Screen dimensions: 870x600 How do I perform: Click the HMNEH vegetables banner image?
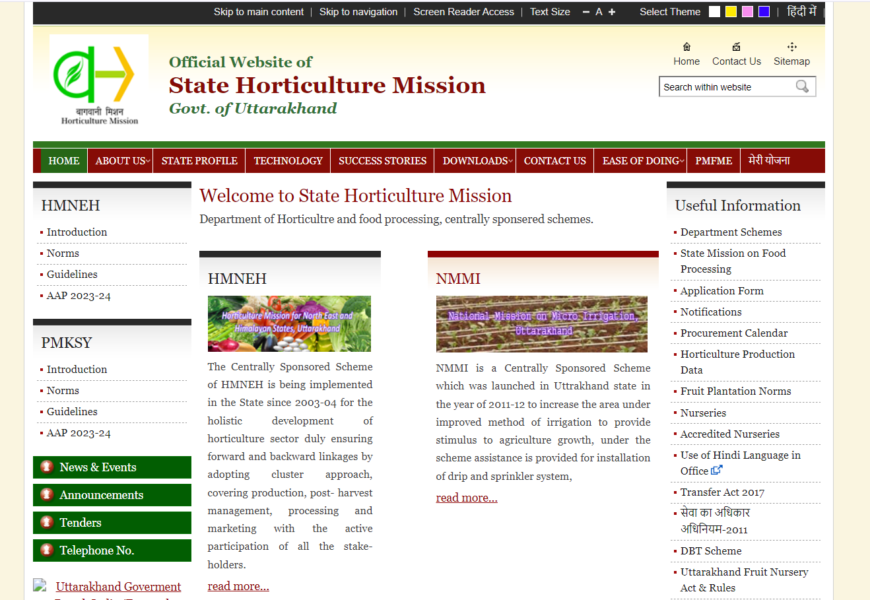click(289, 324)
